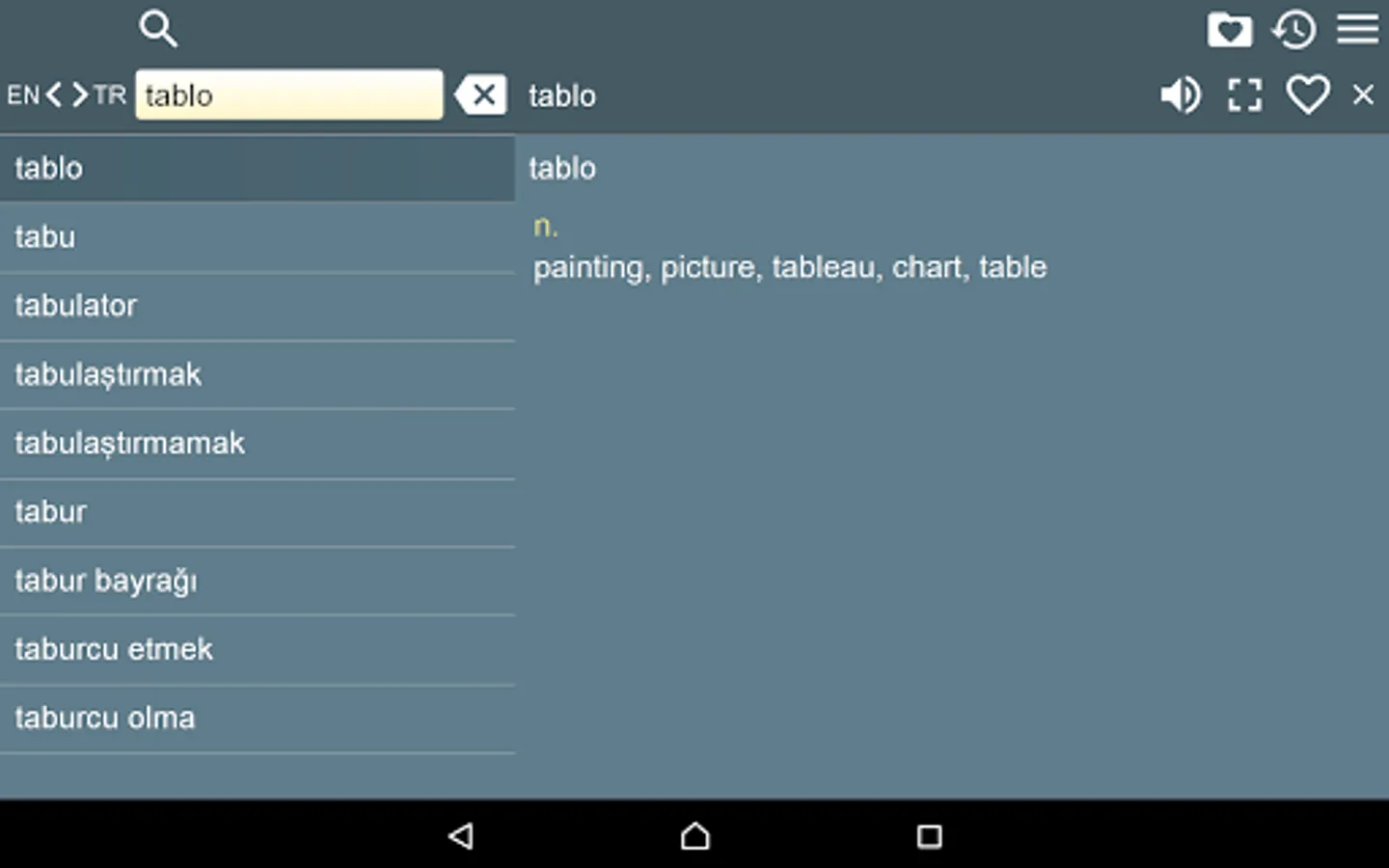Select taburcu etmek in the list
The height and width of the screenshot is (868, 1389).
257,649
